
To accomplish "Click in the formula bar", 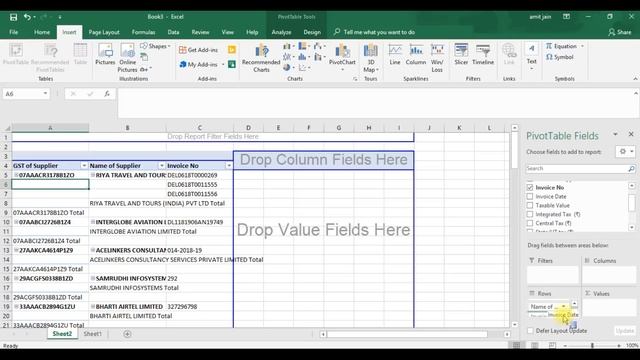I will pyautogui.click(x=376, y=104).
